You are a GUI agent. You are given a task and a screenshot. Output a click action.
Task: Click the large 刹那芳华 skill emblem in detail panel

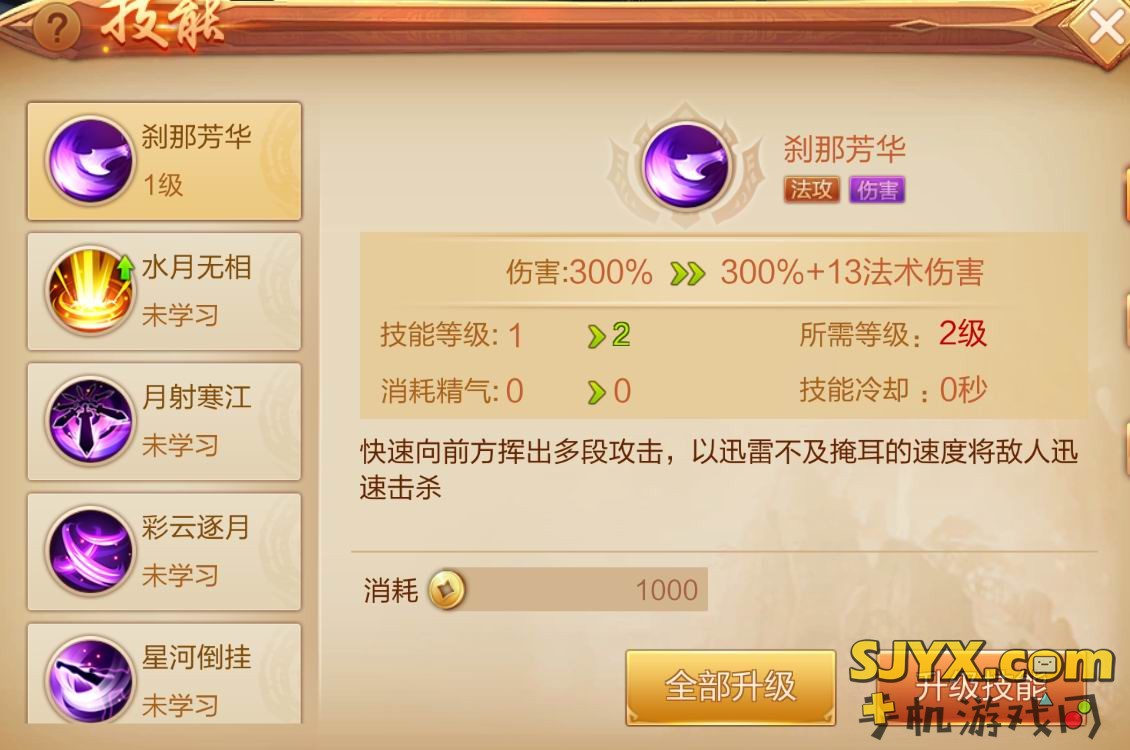click(x=686, y=165)
